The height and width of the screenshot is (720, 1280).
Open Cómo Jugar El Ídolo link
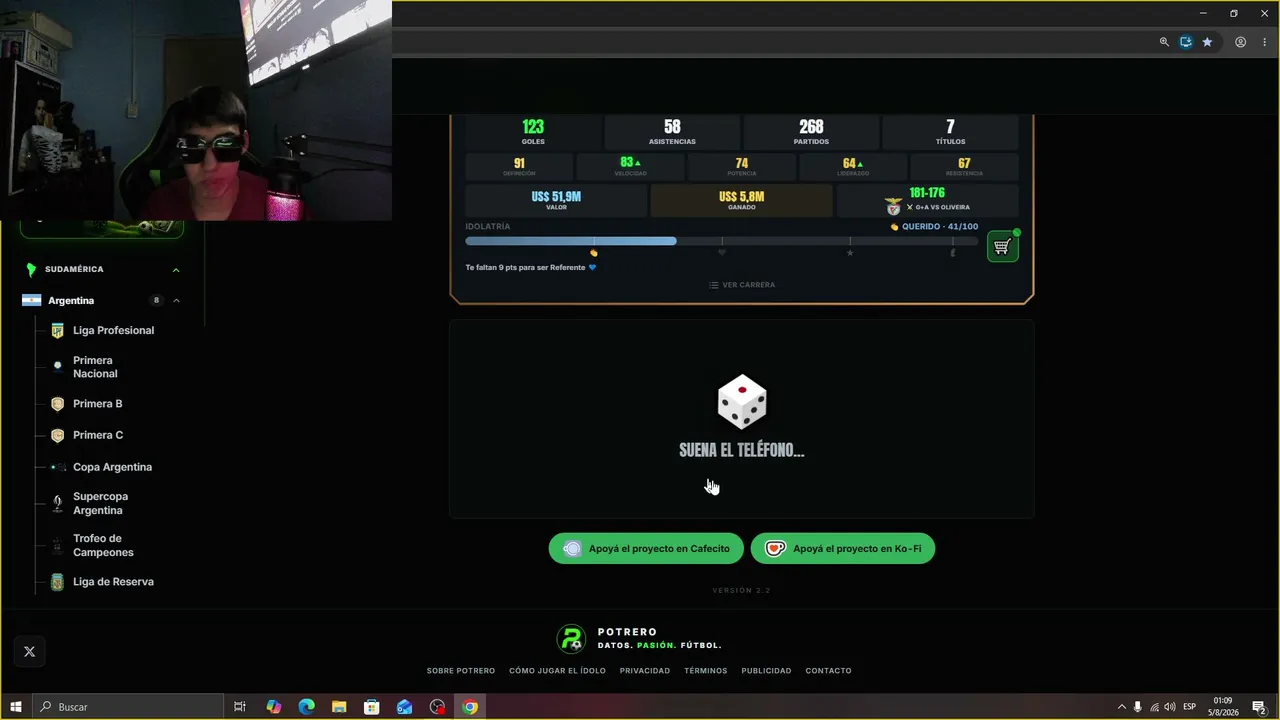click(557, 671)
